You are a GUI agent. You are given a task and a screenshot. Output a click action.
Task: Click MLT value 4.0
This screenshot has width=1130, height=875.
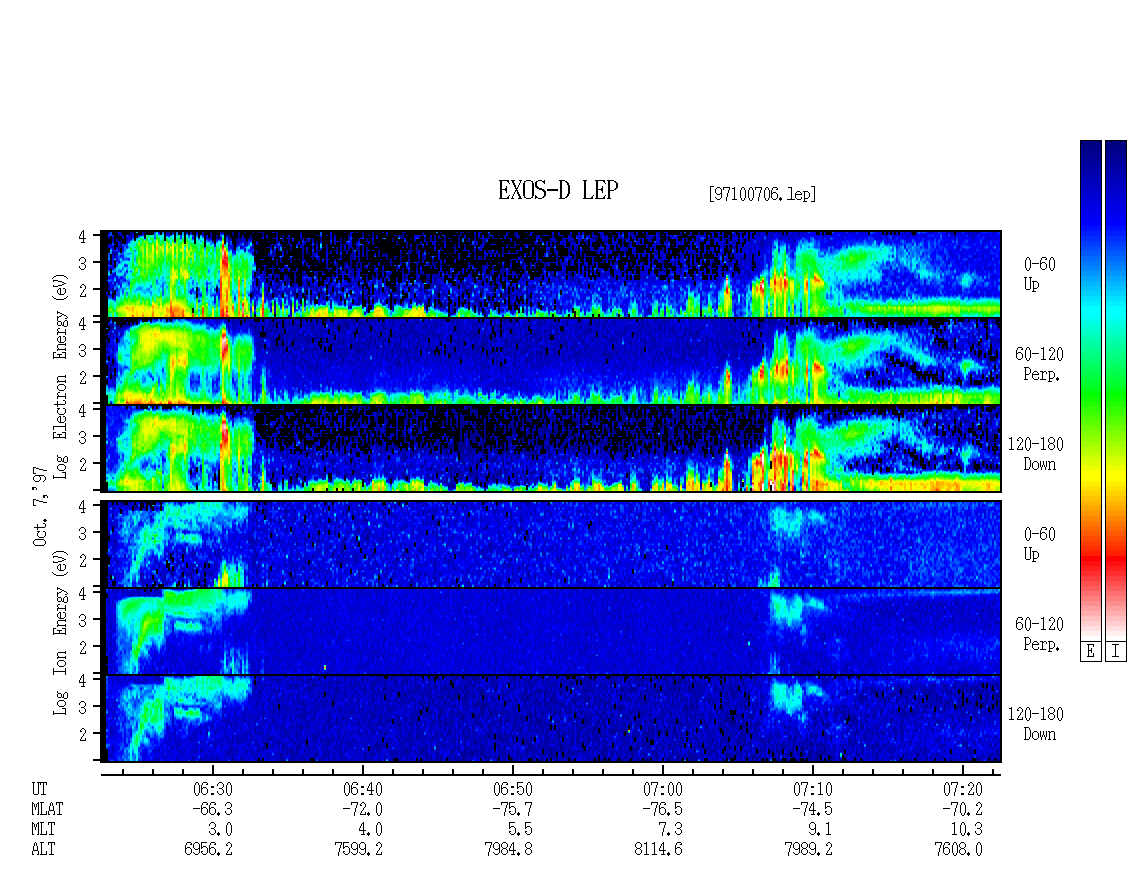pyautogui.click(x=371, y=830)
